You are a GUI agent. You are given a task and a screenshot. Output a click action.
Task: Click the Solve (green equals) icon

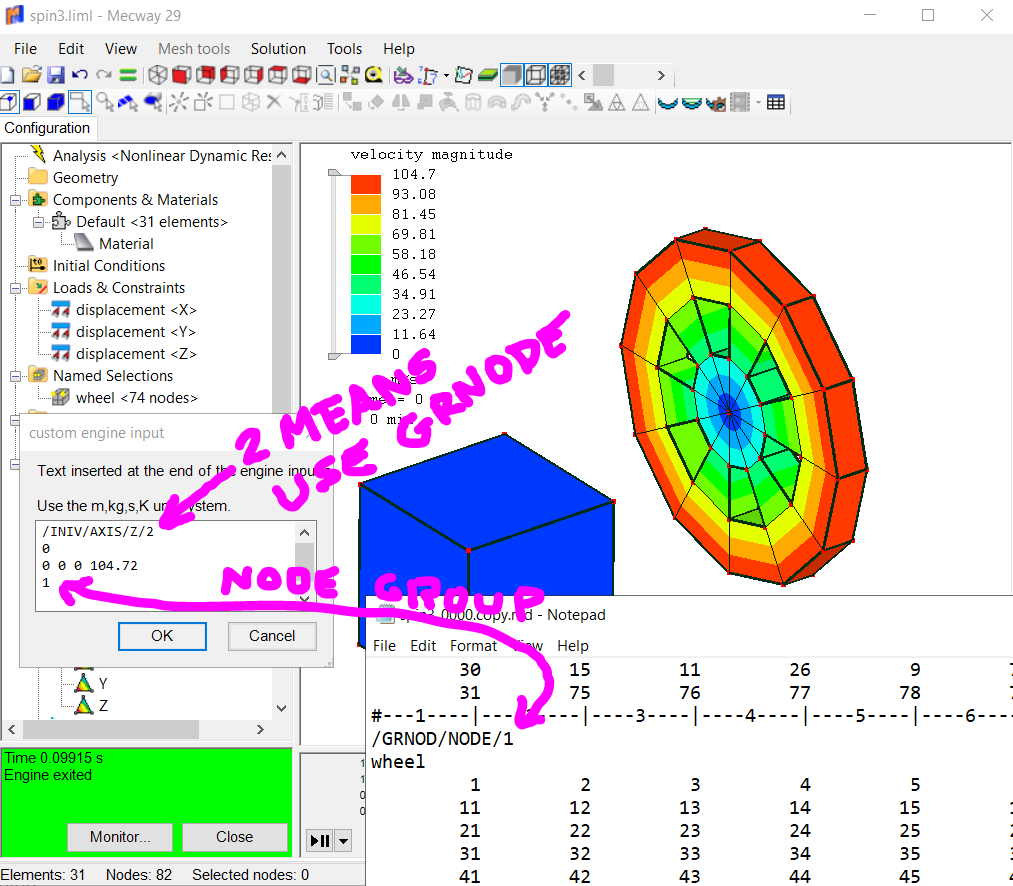coord(128,75)
